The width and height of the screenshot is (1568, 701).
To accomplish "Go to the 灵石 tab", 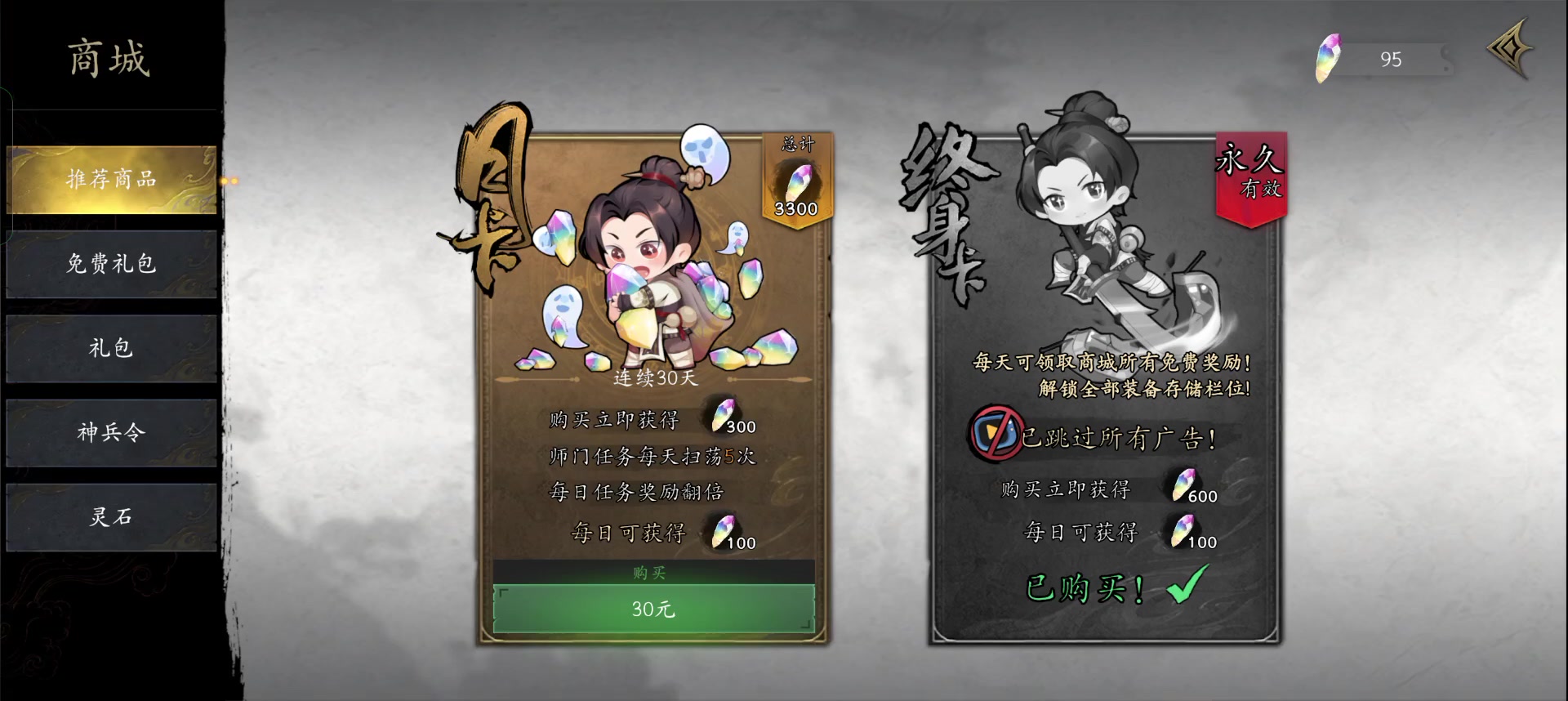I will (111, 516).
